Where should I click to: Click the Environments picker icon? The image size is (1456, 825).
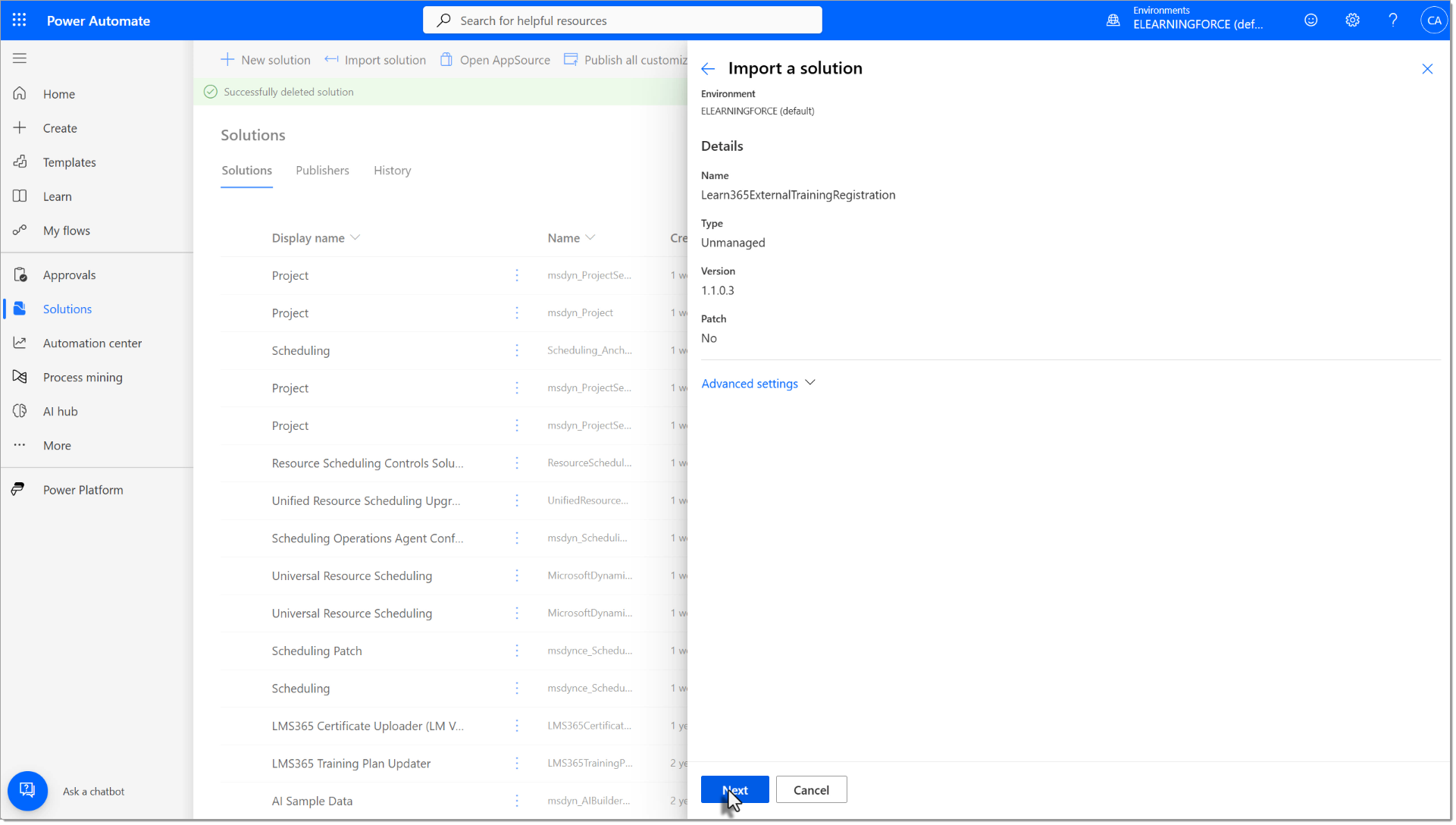(1113, 20)
